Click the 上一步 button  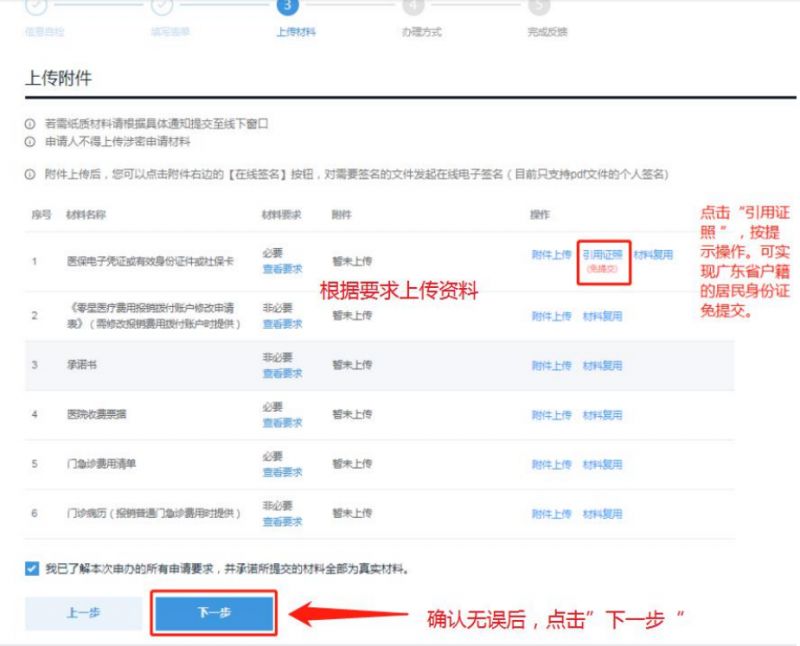[x=84, y=613]
